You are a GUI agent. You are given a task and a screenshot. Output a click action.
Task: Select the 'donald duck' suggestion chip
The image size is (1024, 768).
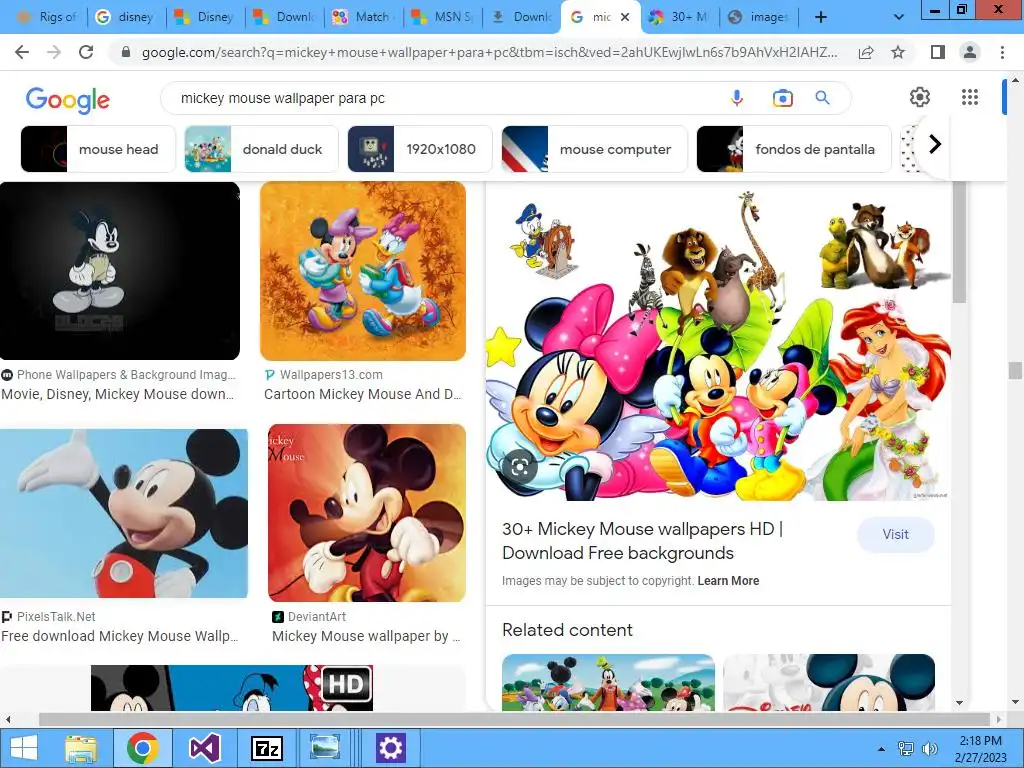pyautogui.click(x=261, y=149)
